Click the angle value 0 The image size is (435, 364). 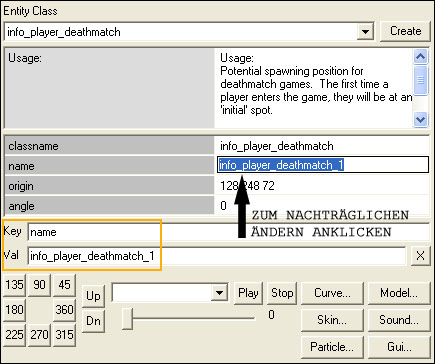pyautogui.click(x=223, y=206)
